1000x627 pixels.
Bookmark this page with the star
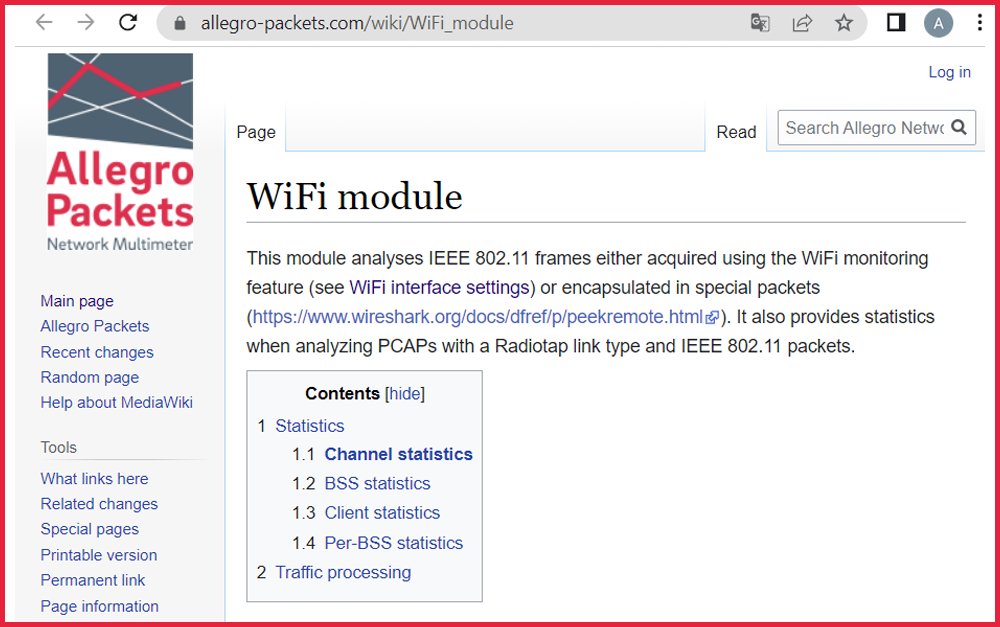point(844,24)
